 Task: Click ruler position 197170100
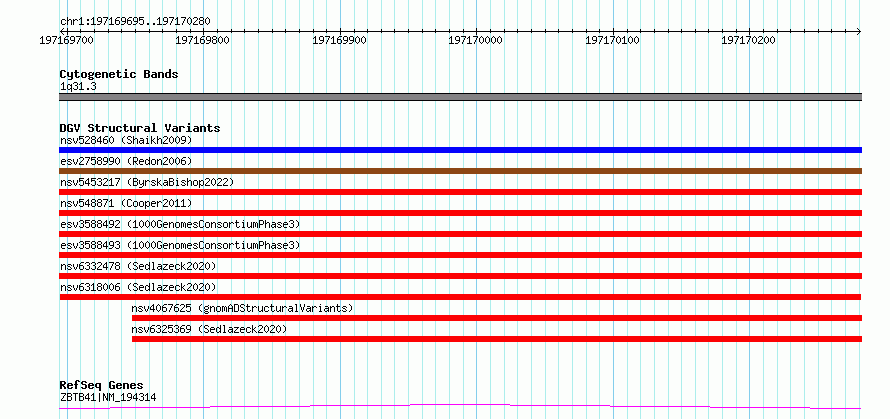coord(612,40)
